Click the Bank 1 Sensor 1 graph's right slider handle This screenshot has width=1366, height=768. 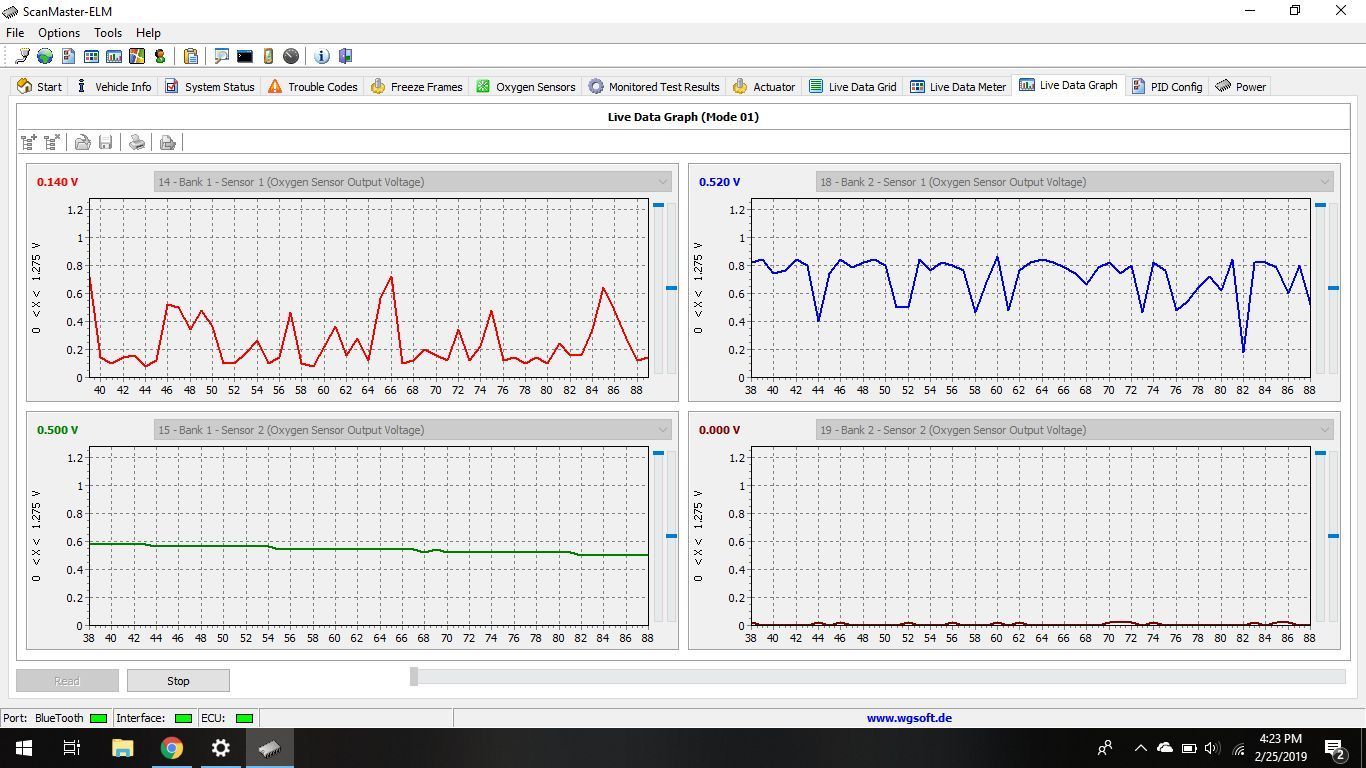(x=672, y=288)
